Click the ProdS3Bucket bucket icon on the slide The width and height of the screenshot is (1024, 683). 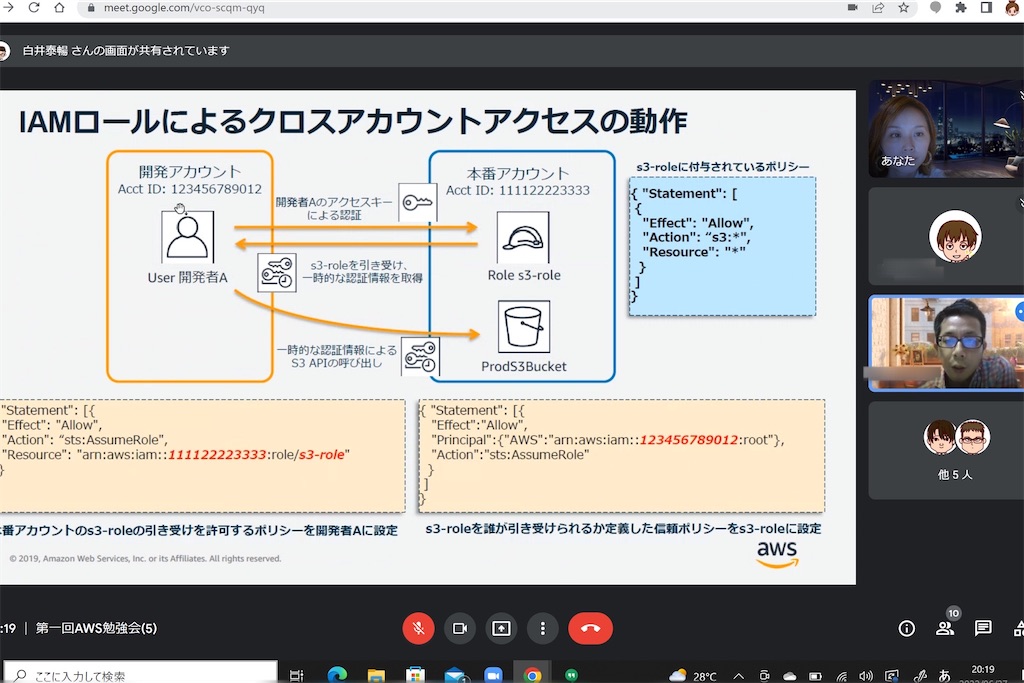click(x=524, y=326)
